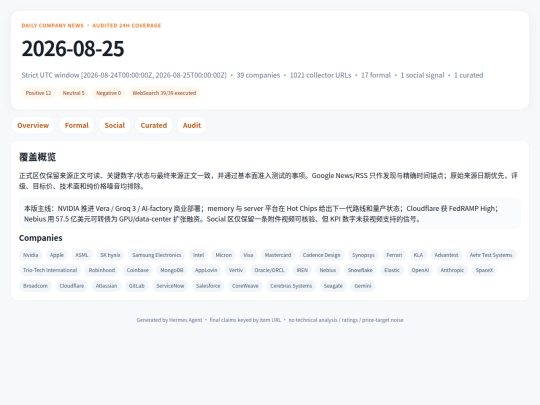The height and width of the screenshot is (405, 540).
Task: Click the 2026-08-25 date heading
Action: tap(73, 49)
